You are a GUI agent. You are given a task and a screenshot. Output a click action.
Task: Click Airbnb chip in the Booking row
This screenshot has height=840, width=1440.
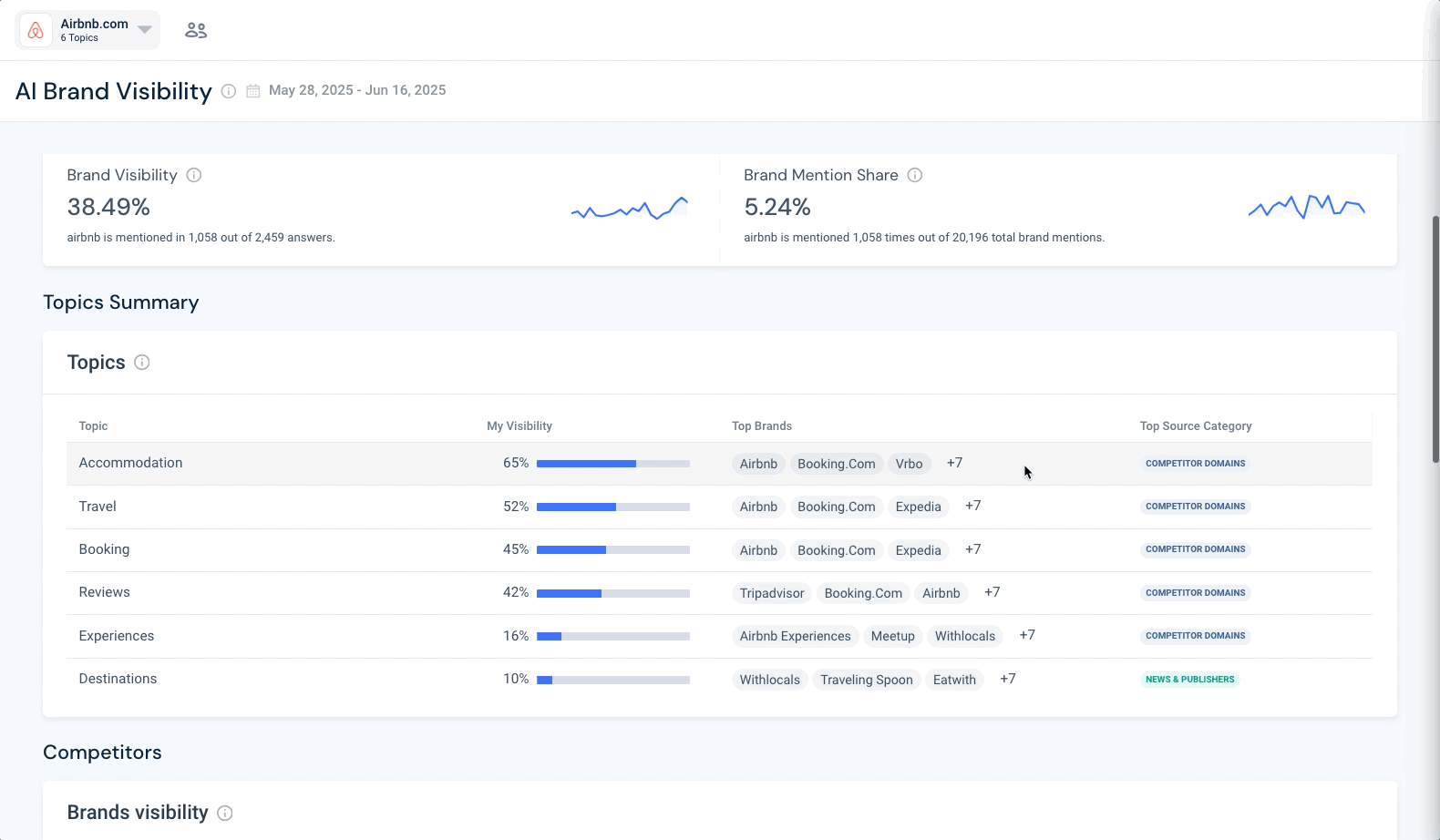click(758, 550)
